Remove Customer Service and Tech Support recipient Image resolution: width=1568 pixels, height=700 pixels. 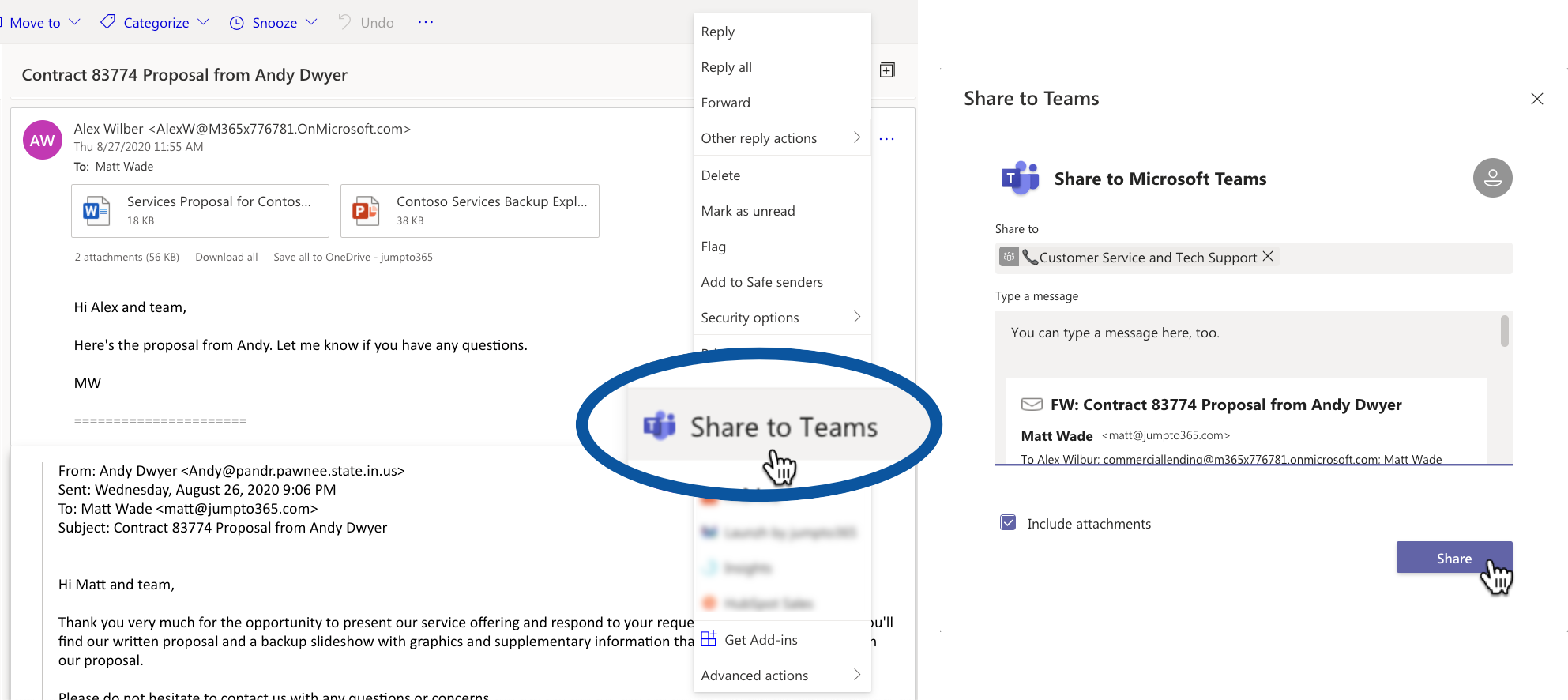point(1268,256)
